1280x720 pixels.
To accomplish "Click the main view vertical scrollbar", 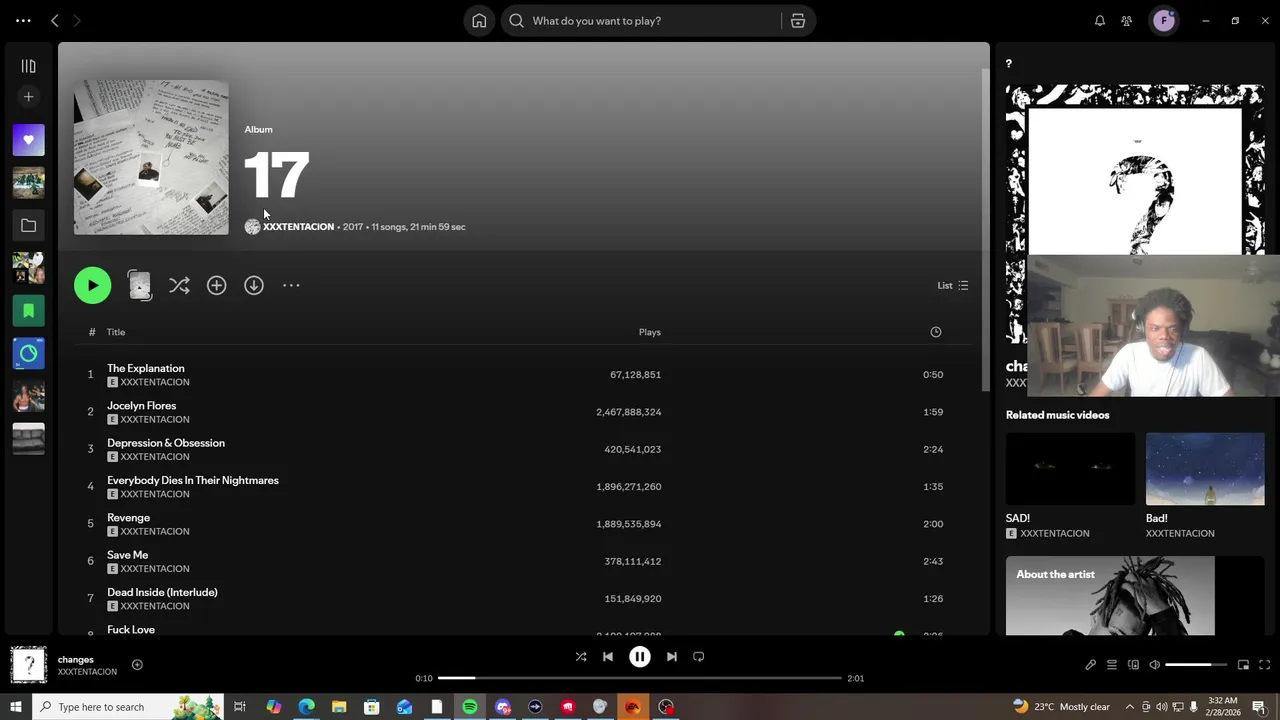I will tap(986, 230).
